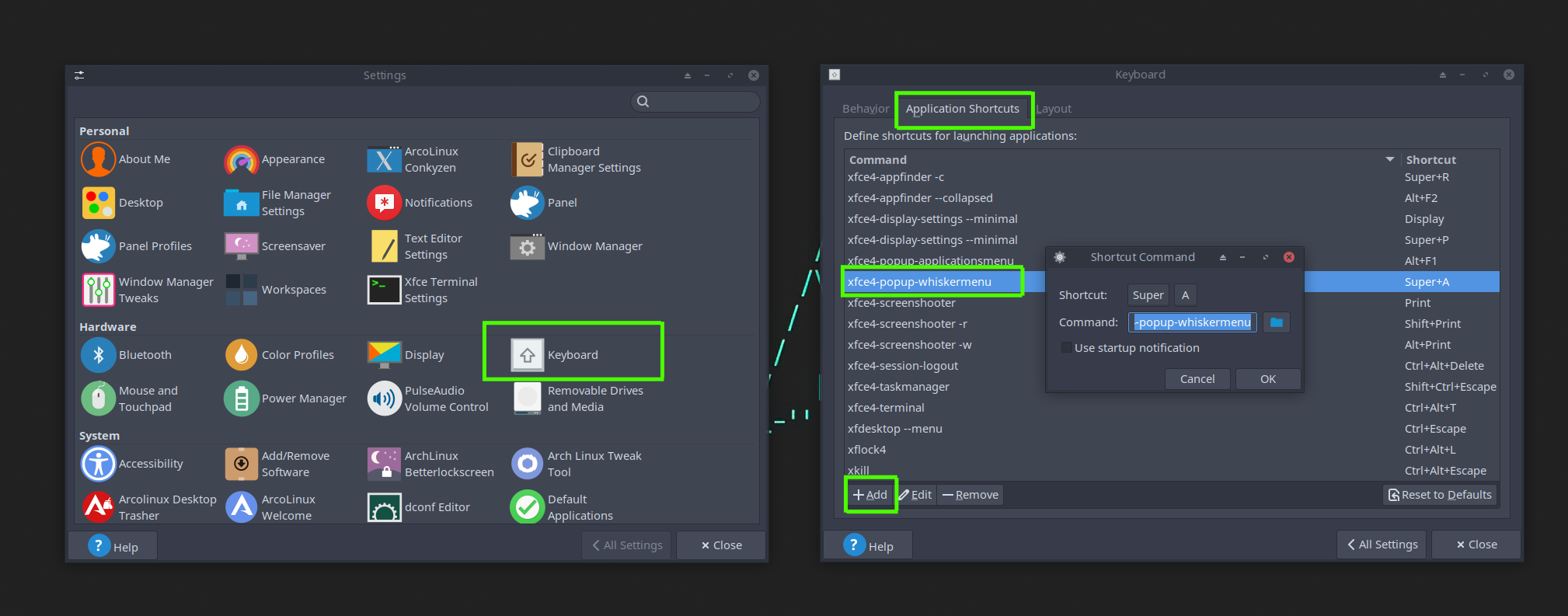Open Keyboard settings in Settings window
This screenshot has height=616, width=1568.
click(x=555, y=355)
